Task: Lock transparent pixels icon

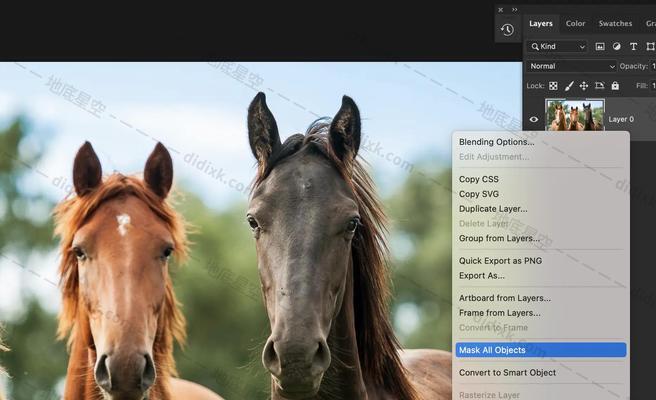Action: point(553,86)
